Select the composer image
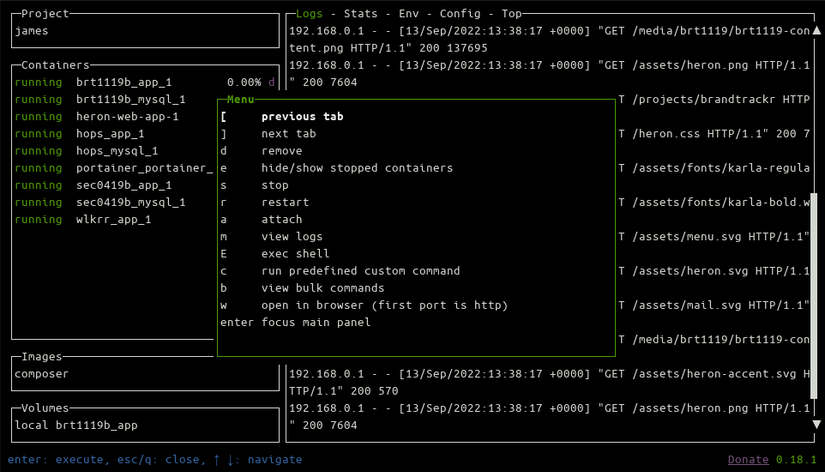The image size is (825, 472). coord(42,374)
